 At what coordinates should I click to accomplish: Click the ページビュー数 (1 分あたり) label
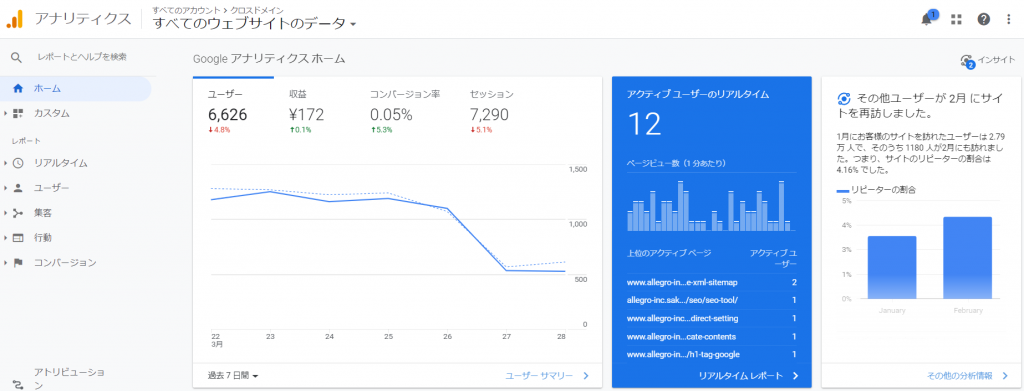point(676,163)
